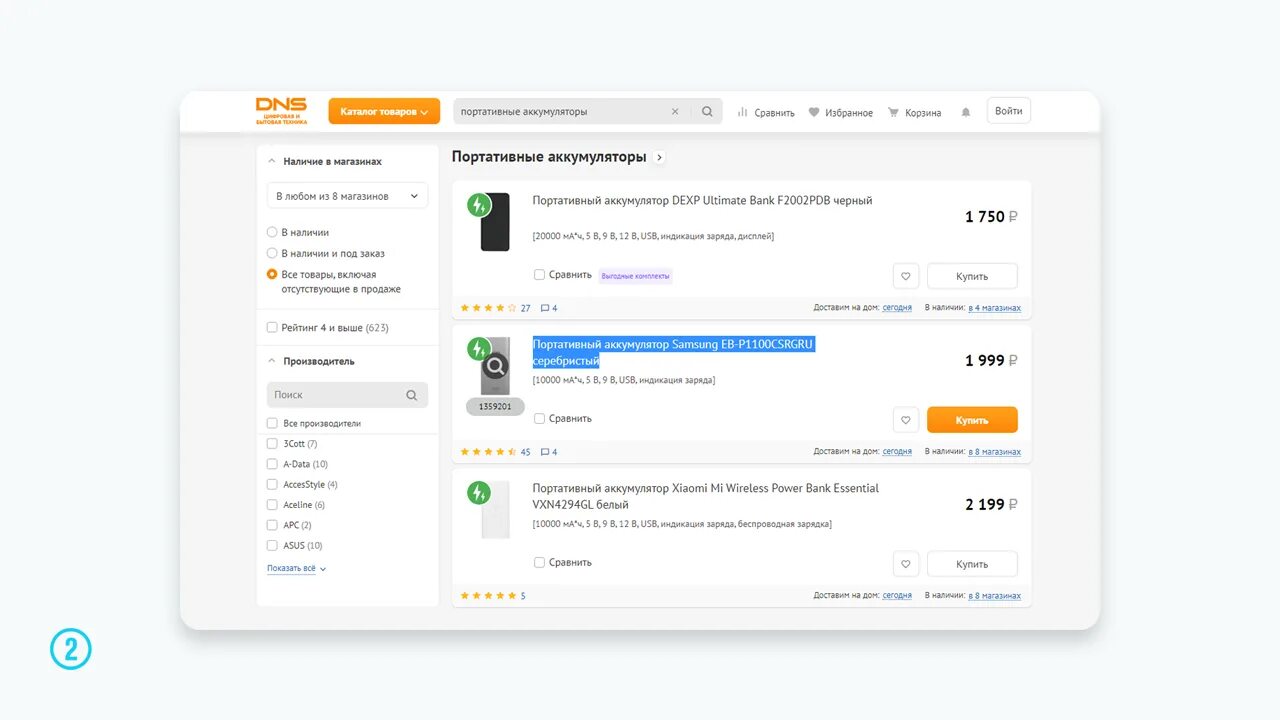Open Samsung product comments icon
The width and height of the screenshot is (1280, 720).
click(549, 452)
